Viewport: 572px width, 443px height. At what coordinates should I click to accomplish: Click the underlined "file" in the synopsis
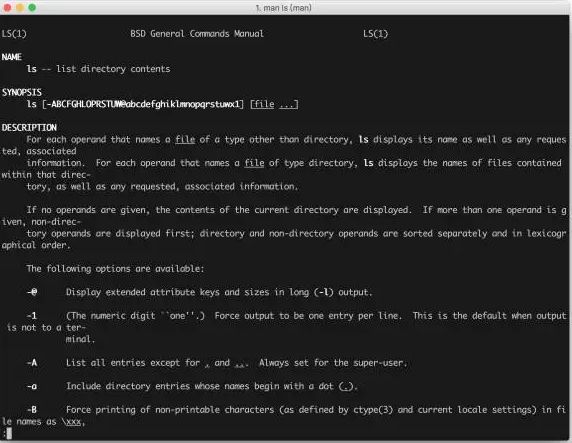(264, 104)
